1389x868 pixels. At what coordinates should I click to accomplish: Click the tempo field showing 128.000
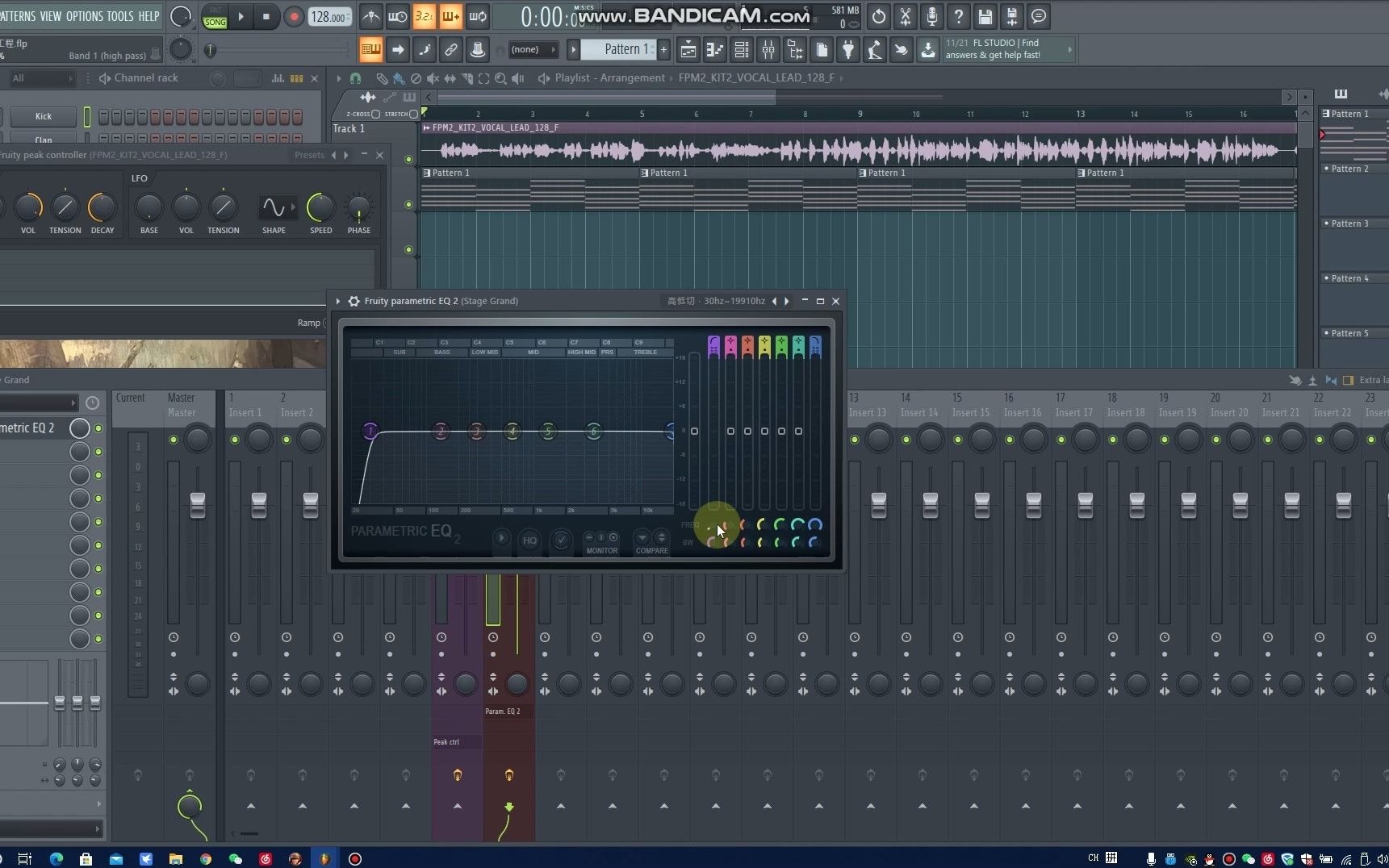(x=330, y=17)
